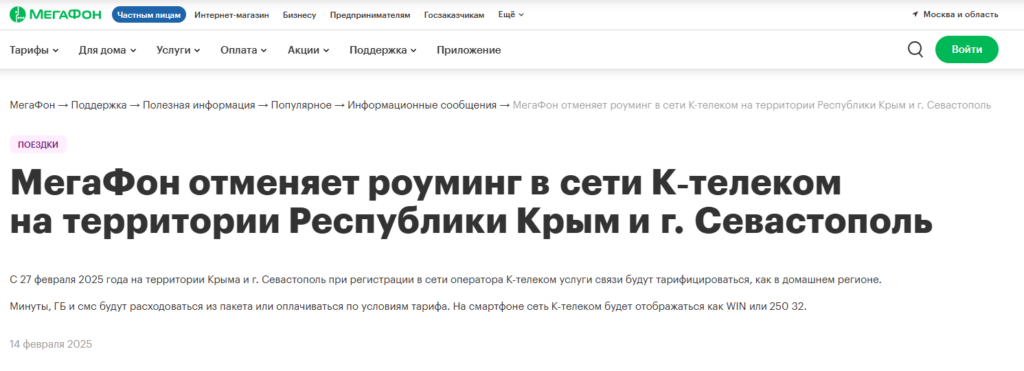Click the article headline about К-телеком
The image size is (1024, 371).
470,203
